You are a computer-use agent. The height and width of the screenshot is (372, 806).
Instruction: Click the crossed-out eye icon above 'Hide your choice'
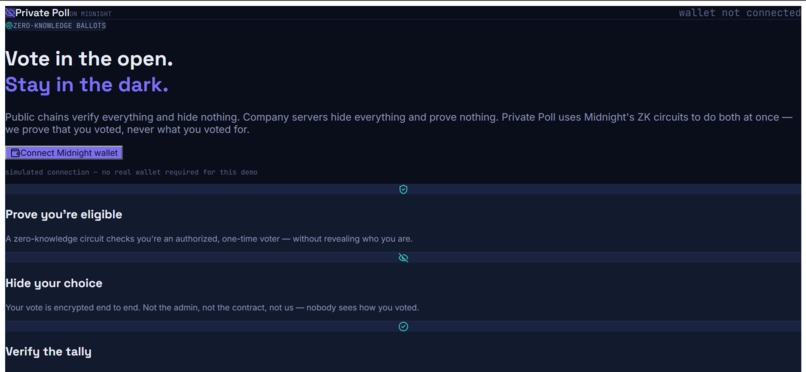[404, 258]
